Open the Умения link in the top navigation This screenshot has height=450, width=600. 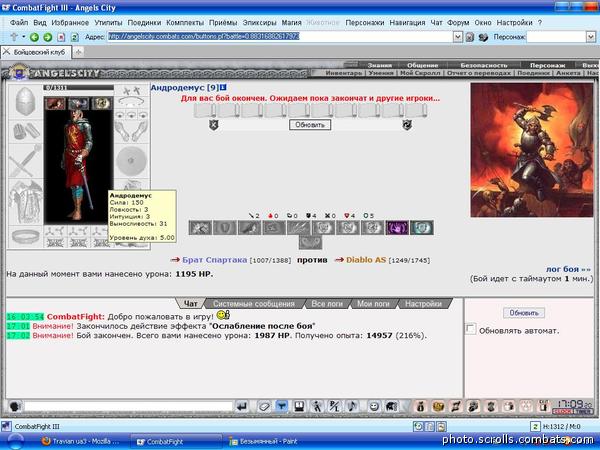(x=381, y=73)
